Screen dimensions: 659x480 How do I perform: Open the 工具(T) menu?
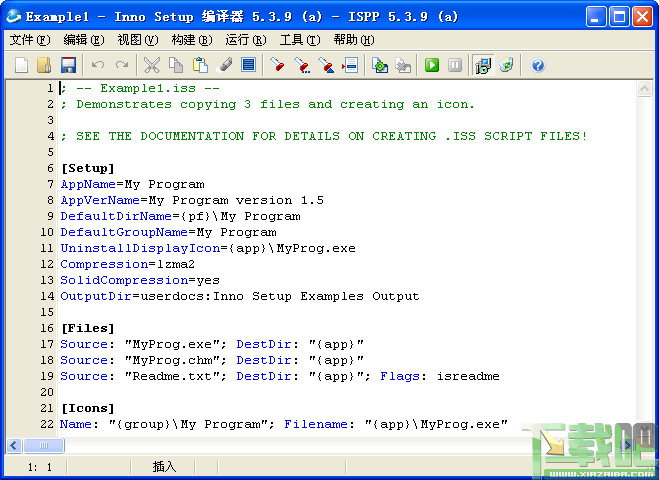[300, 40]
